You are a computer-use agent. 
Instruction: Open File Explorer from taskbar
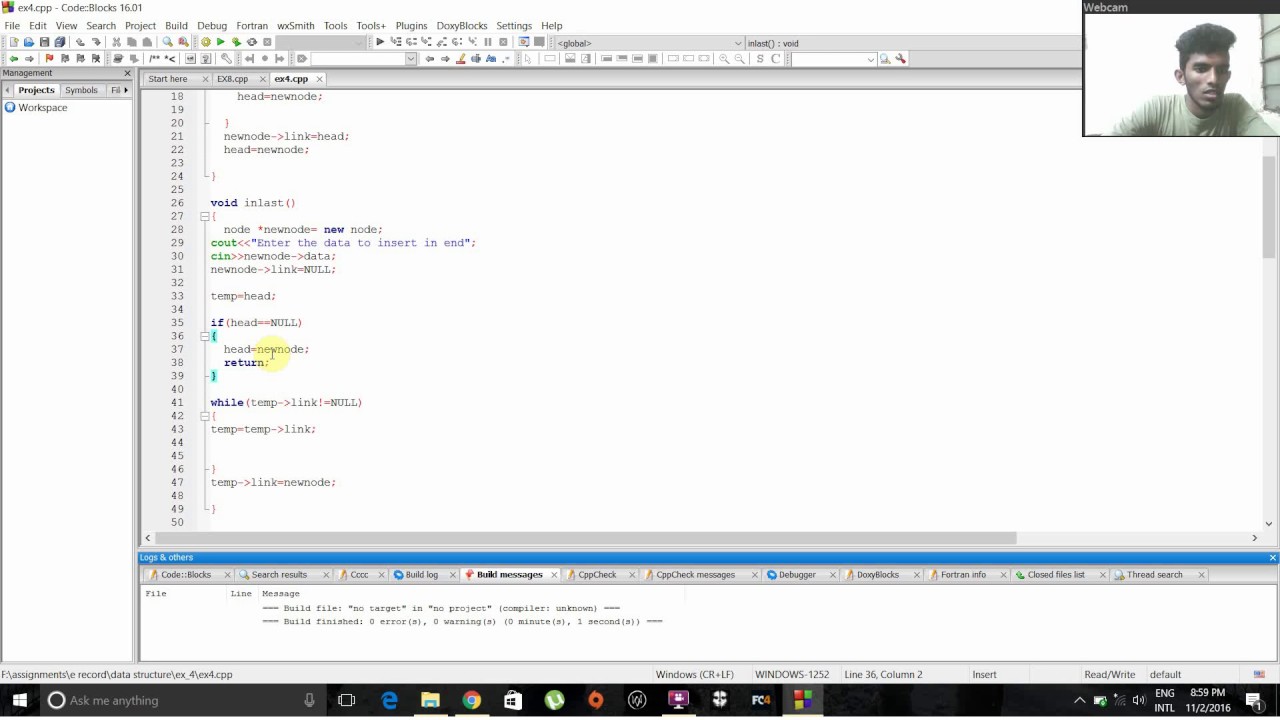pos(430,700)
